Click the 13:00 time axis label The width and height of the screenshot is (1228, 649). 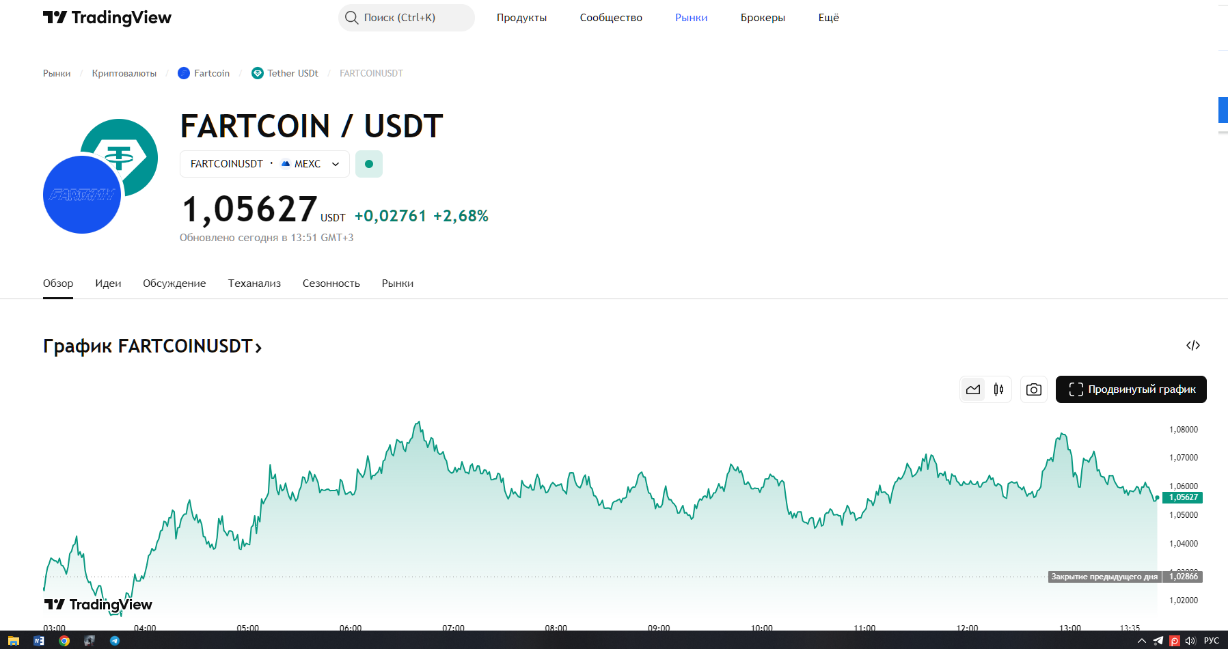(1070, 628)
